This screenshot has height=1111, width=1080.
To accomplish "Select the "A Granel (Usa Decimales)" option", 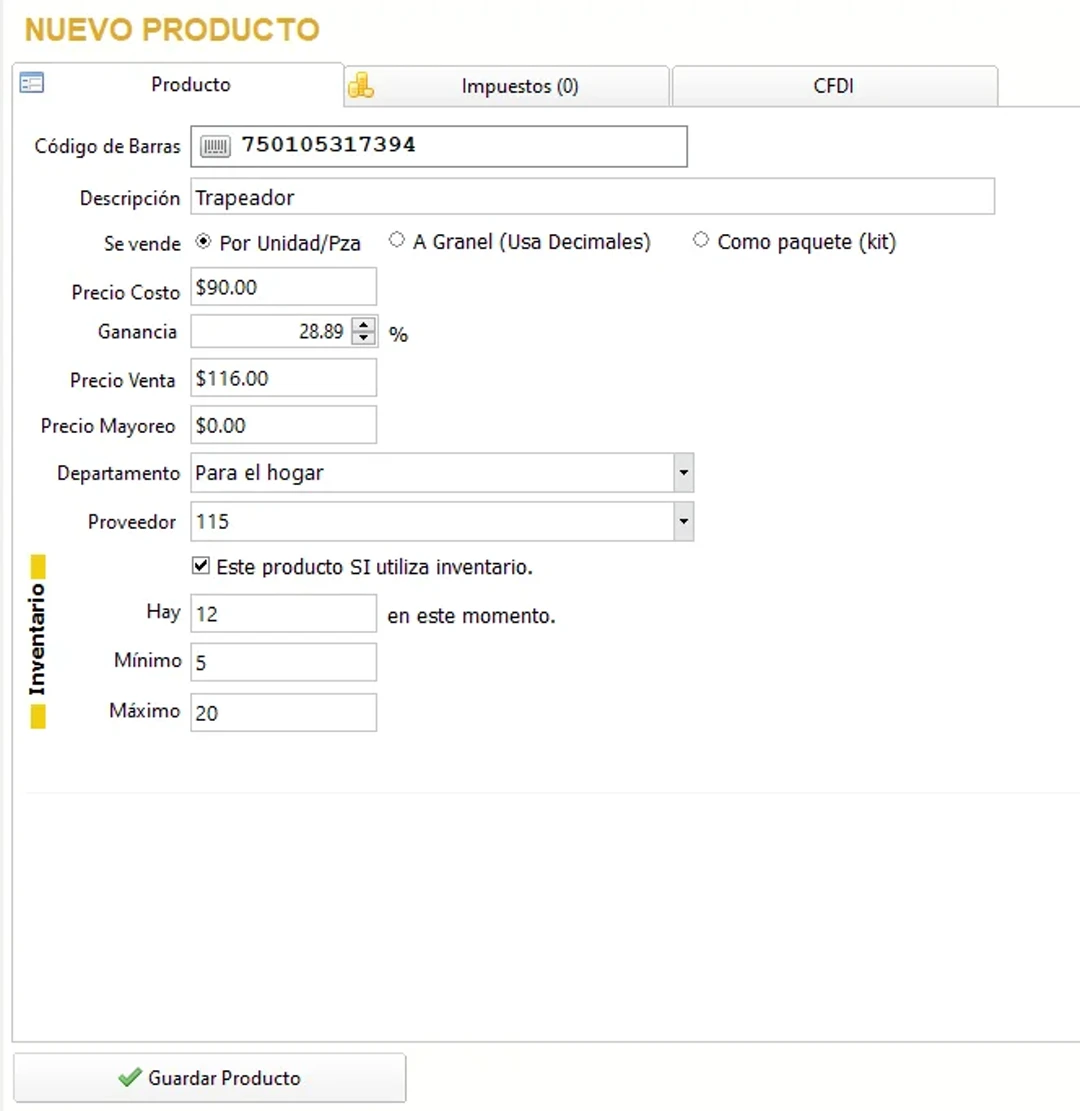I will [396, 240].
